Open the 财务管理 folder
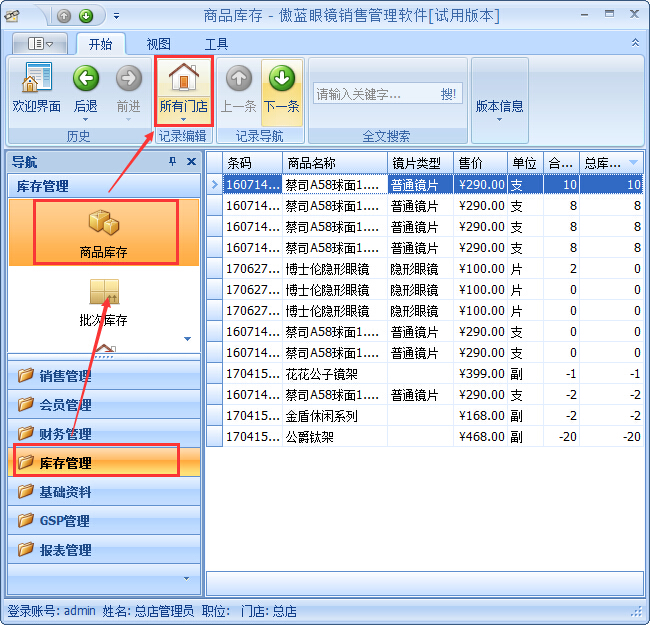This screenshot has height=625, width=650. (x=104, y=434)
